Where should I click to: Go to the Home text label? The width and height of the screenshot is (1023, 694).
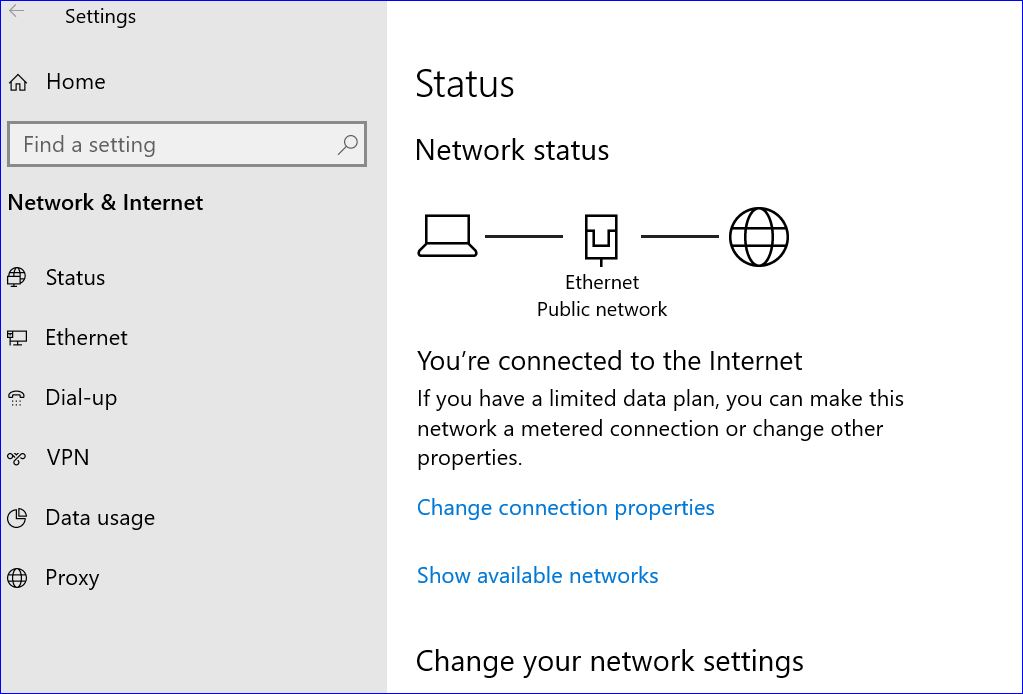tap(75, 82)
